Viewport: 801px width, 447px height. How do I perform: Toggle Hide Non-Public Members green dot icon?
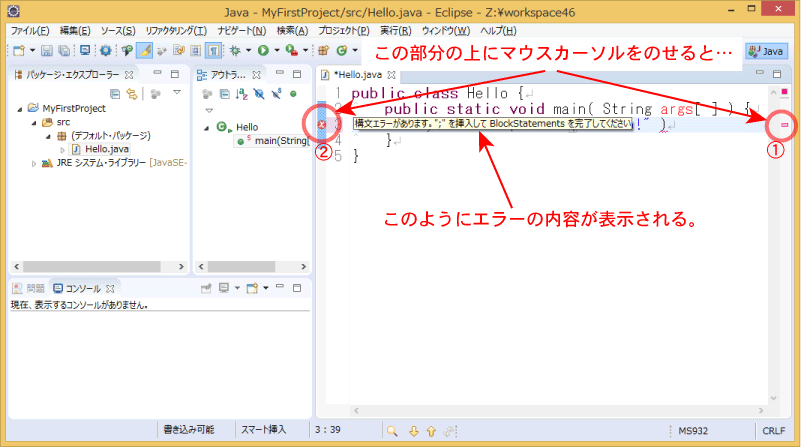293,94
